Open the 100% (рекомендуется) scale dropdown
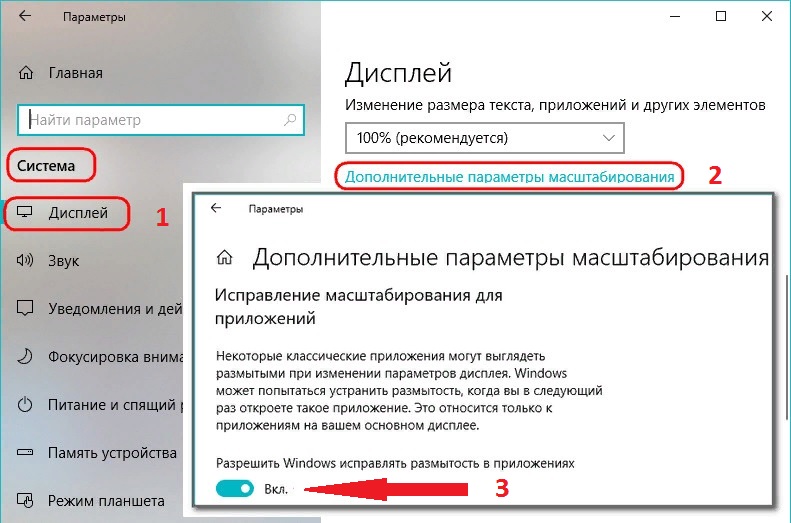Screen dimensions: 791x523 point(485,138)
